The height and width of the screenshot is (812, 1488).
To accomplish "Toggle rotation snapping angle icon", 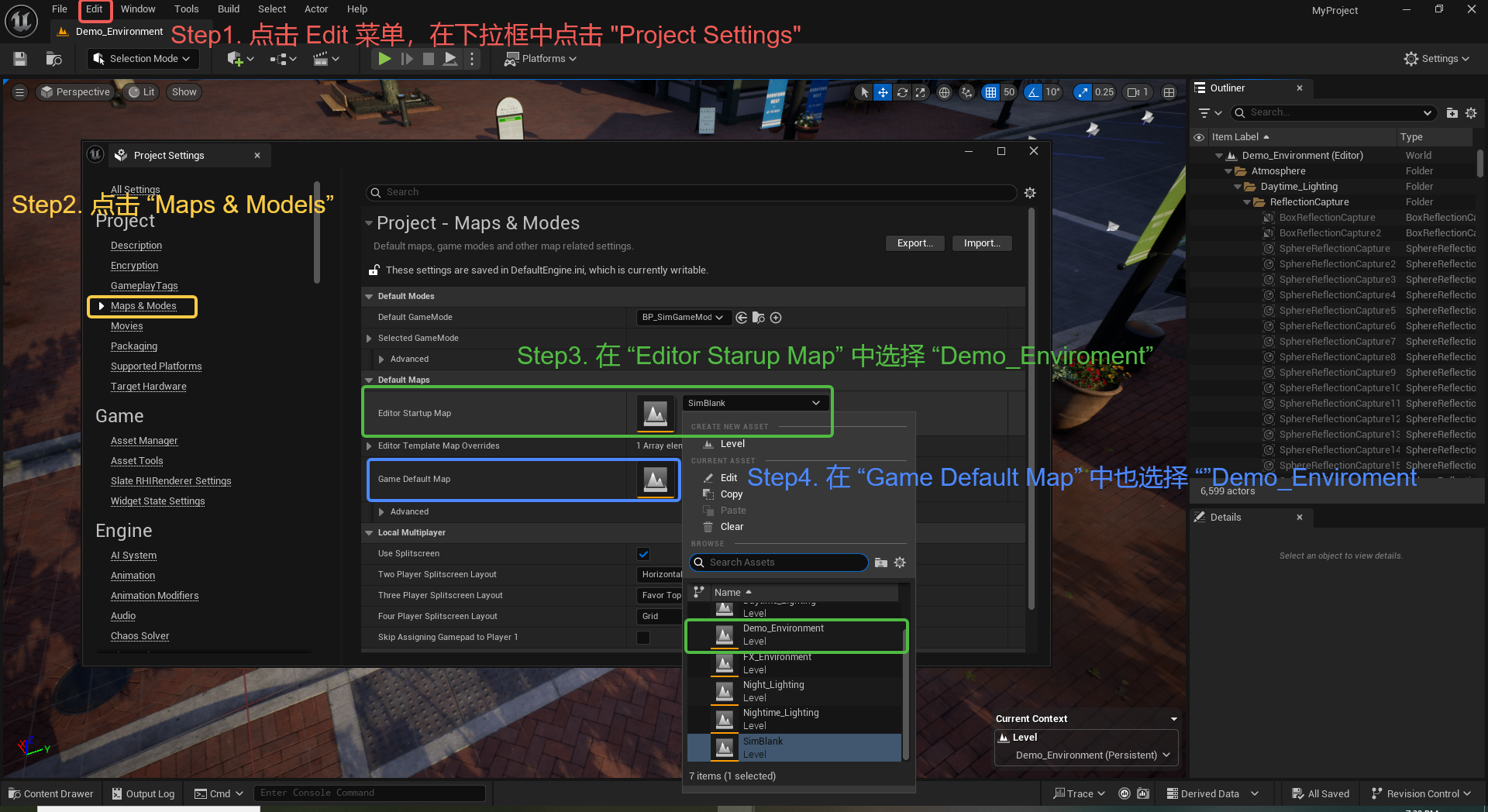I will point(1033,92).
